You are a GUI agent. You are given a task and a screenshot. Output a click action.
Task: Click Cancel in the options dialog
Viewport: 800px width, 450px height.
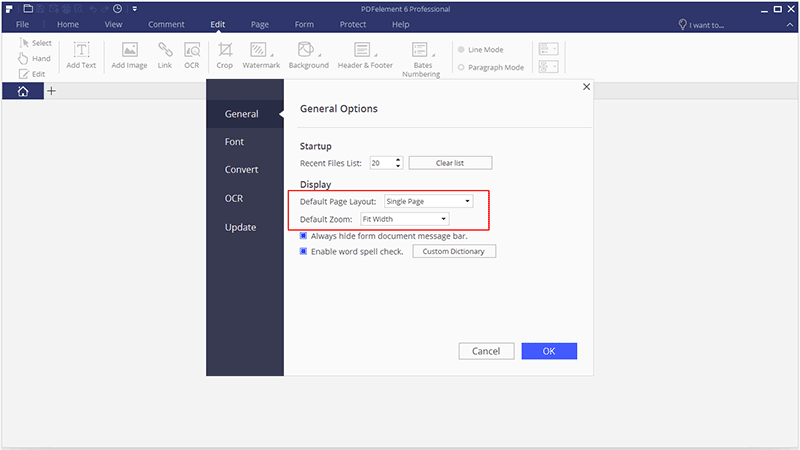(x=486, y=351)
